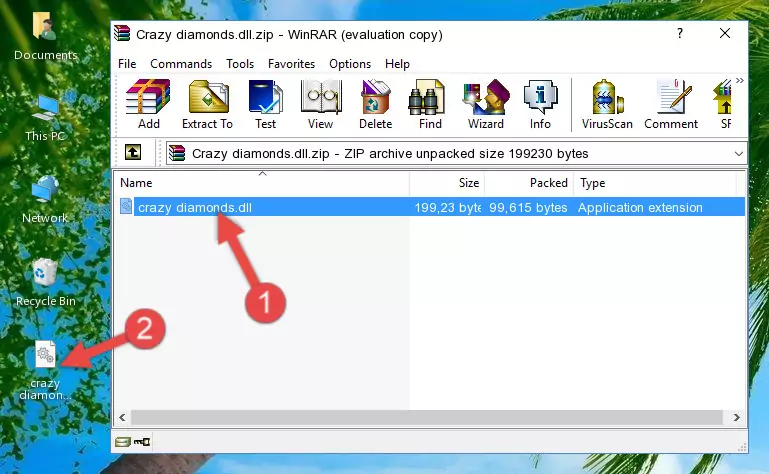Start the VirusScan tool
Image resolution: width=769 pixels, height=474 pixels.
click(607, 104)
